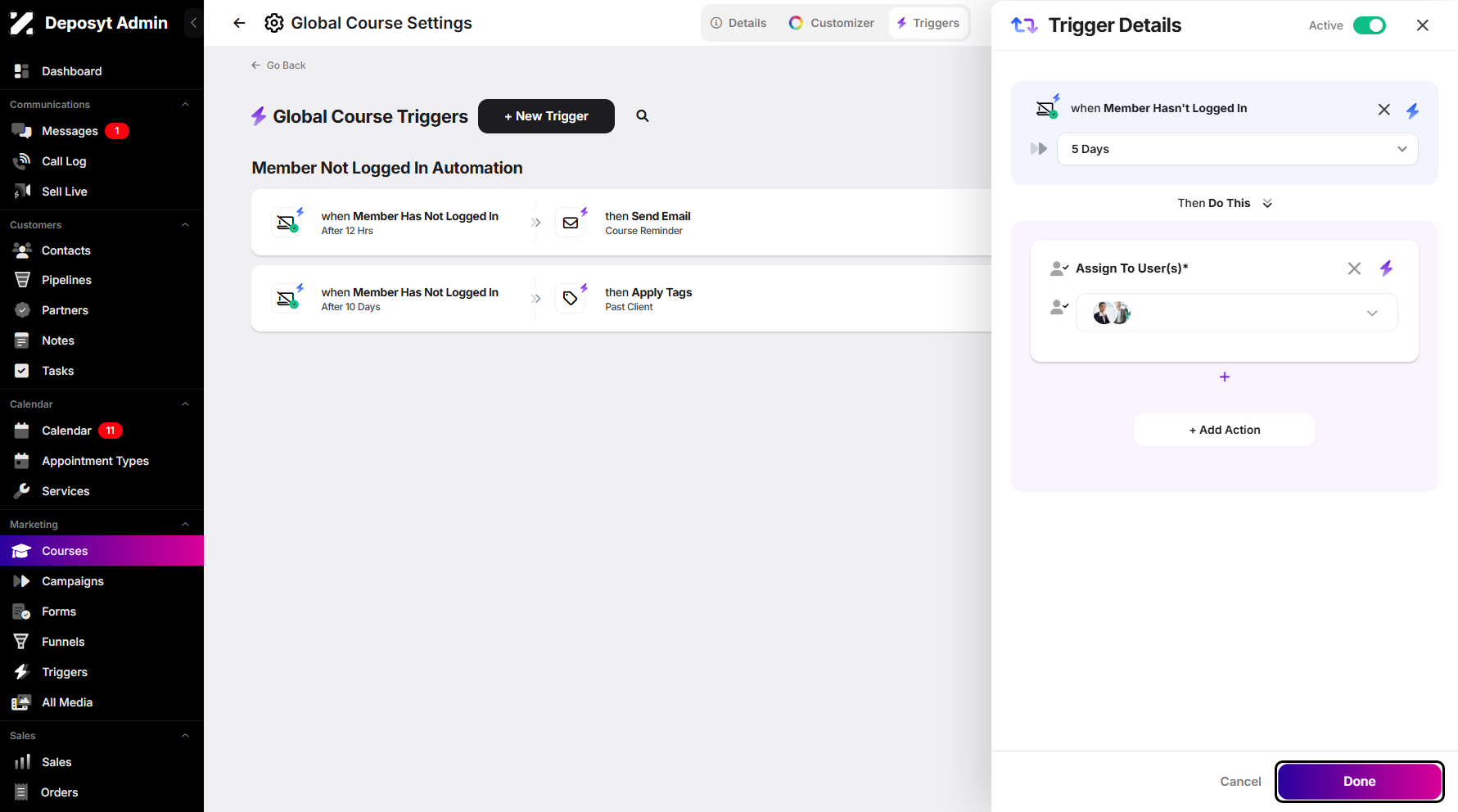This screenshot has width=1458, height=812.
Task: Open the Services page
Action: [x=102, y=491]
